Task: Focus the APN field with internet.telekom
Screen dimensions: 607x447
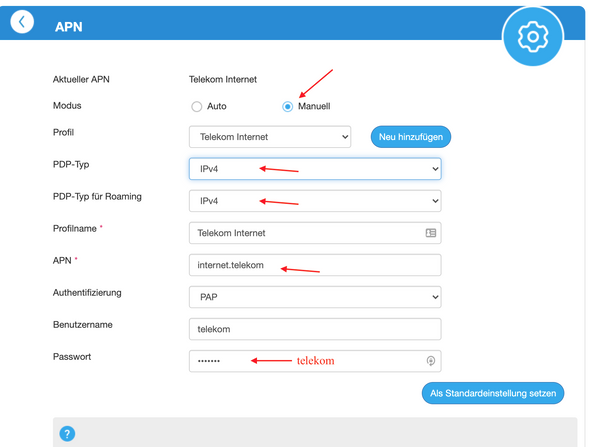Action: pos(315,265)
